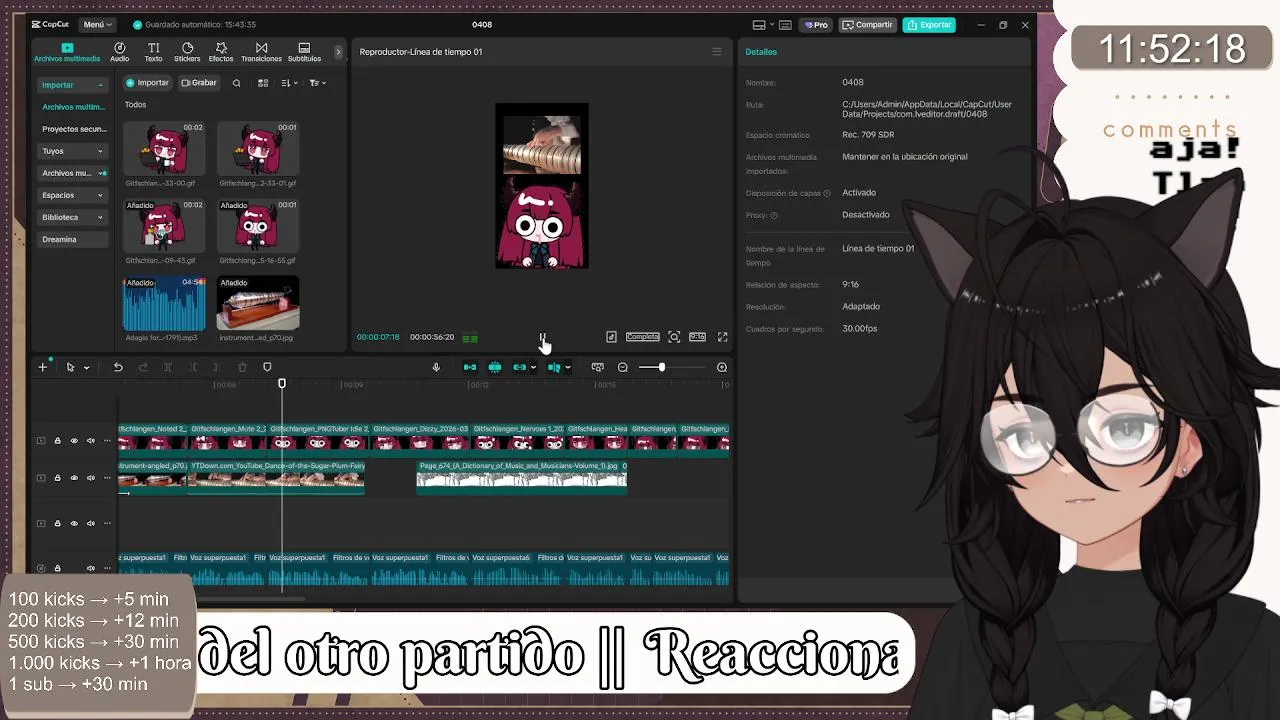Toggle preview axis in timeline toolbar
Image resolution: width=1280 pixels, height=720 pixels.
[553, 367]
